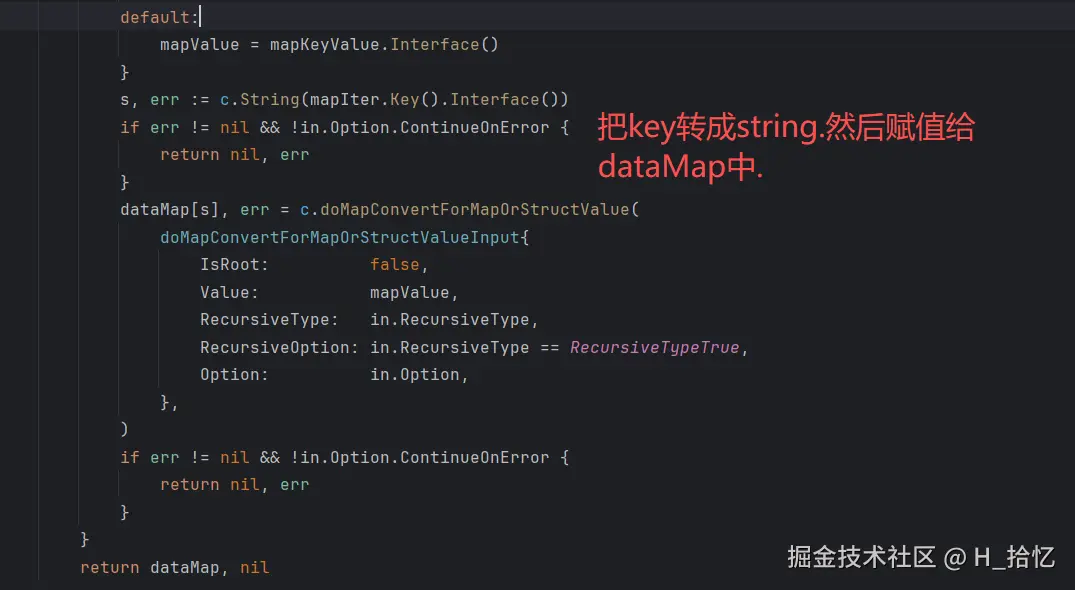Image resolution: width=1075 pixels, height=590 pixels.
Task: Click the second ContinueOnError condition
Action: click(474, 458)
